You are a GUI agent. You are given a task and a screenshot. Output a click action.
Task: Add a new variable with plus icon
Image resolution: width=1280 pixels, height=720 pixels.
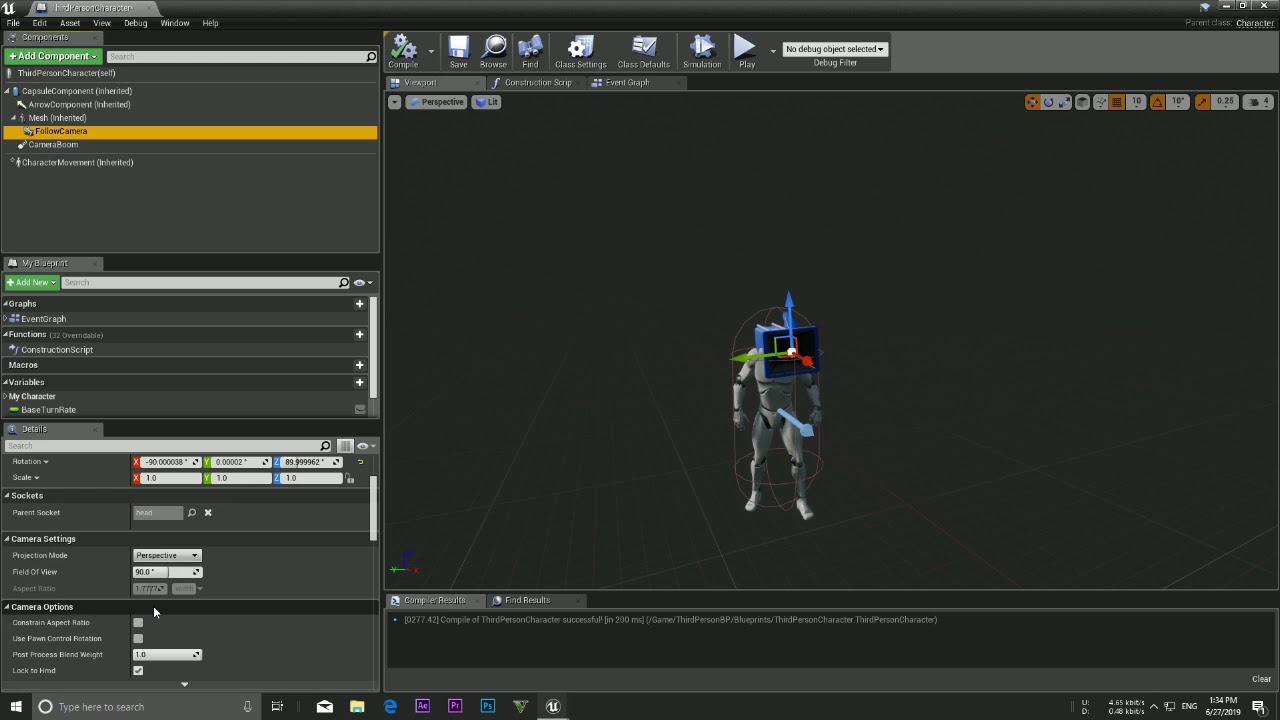tap(359, 382)
